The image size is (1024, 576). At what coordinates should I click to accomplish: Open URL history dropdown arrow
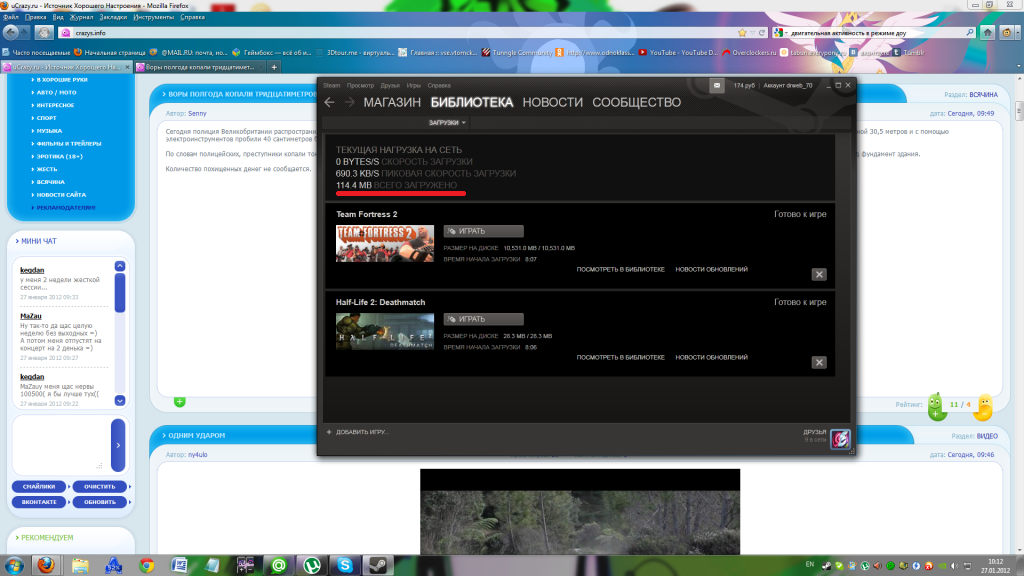point(752,33)
